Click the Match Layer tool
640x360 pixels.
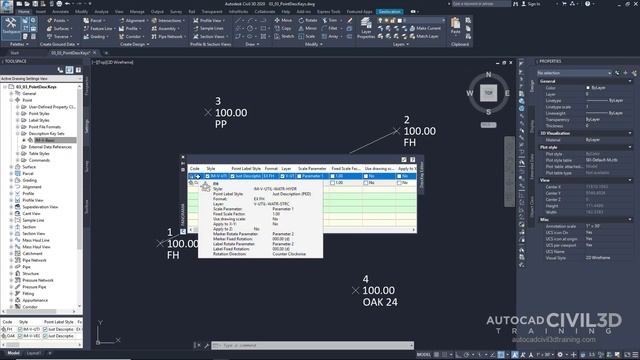point(424,36)
